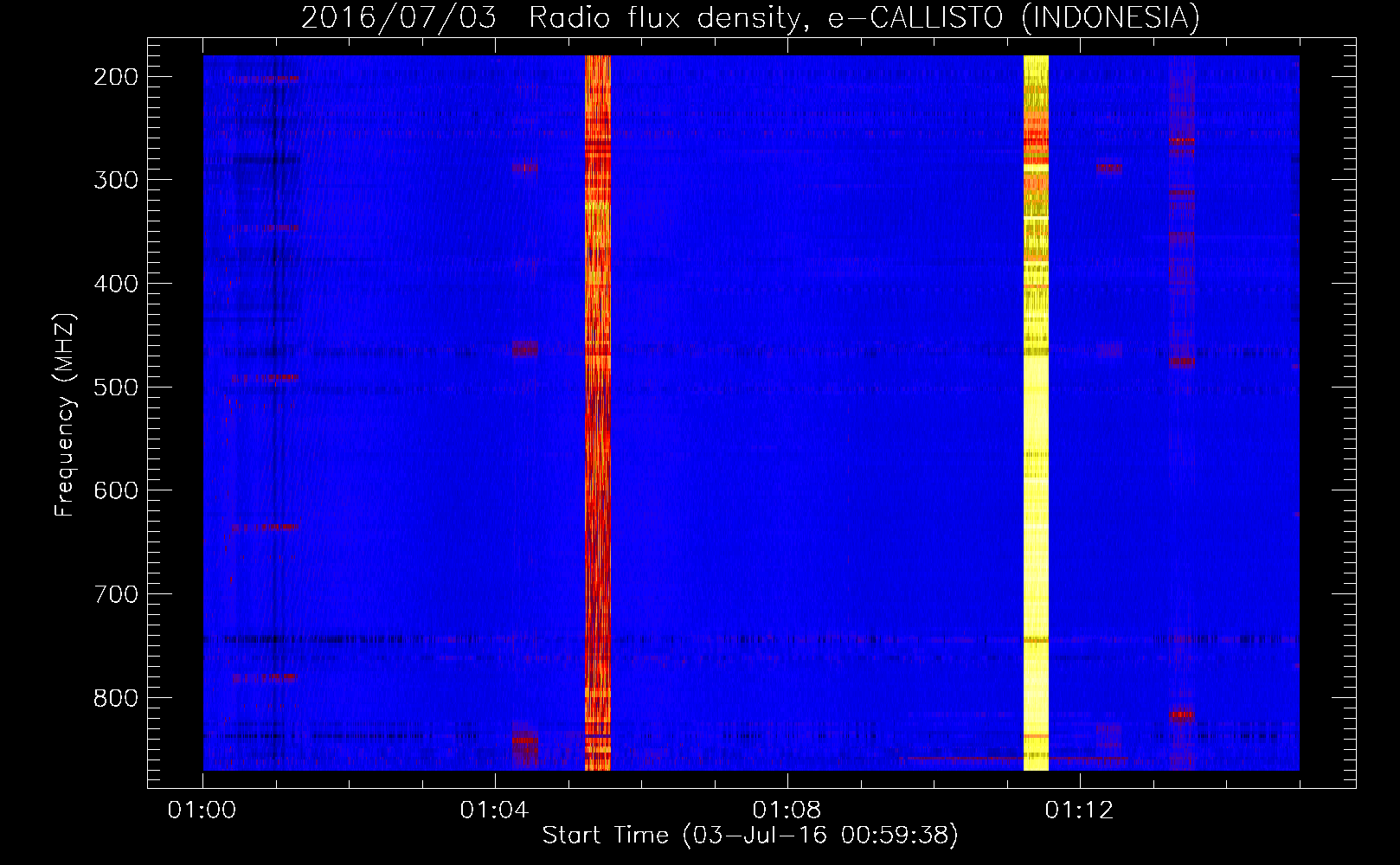Click the plot title '2016/07/03 Radio flux density'
Screen dimensions: 1400x865
[549, 17]
